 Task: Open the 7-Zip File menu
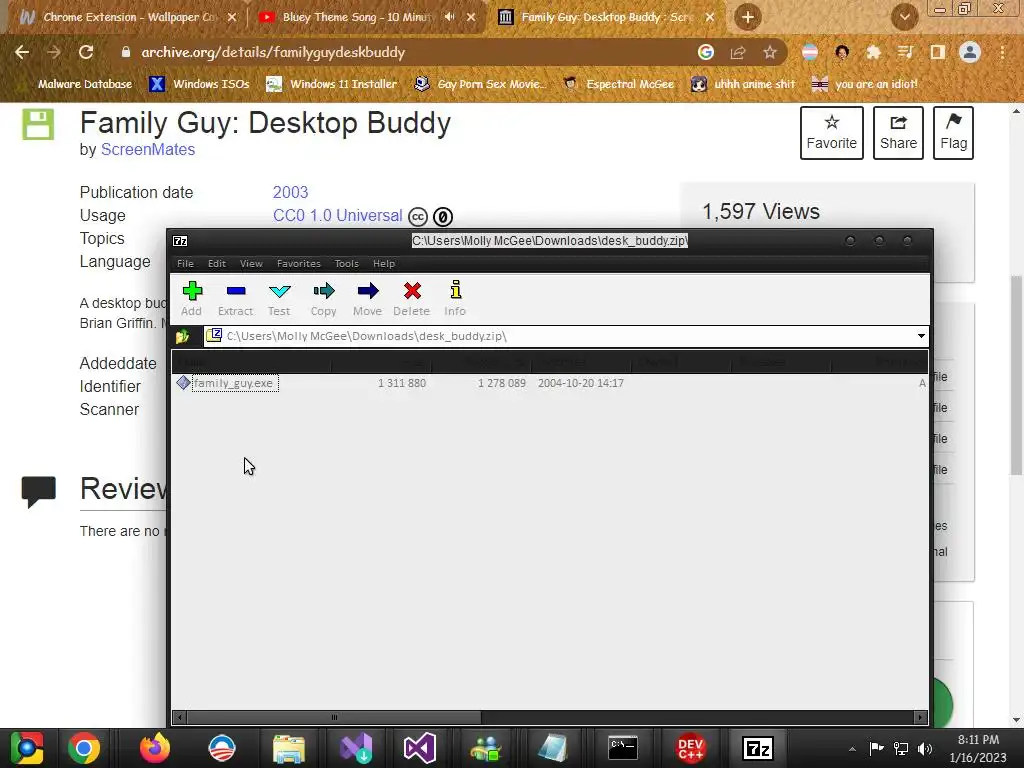point(185,263)
